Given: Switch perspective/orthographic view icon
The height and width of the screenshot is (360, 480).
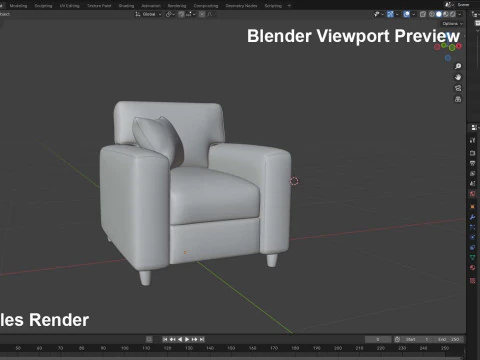Looking at the screenshot, I should [458, 99].
